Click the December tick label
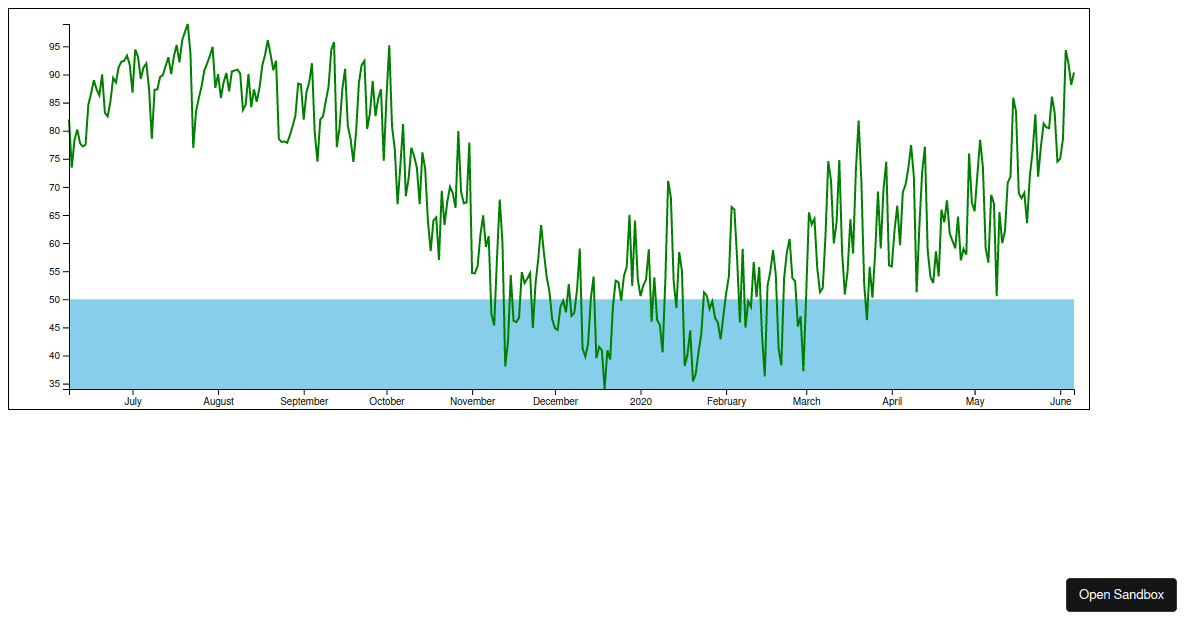The image size is (1200, 630). (x=555, y=402)
